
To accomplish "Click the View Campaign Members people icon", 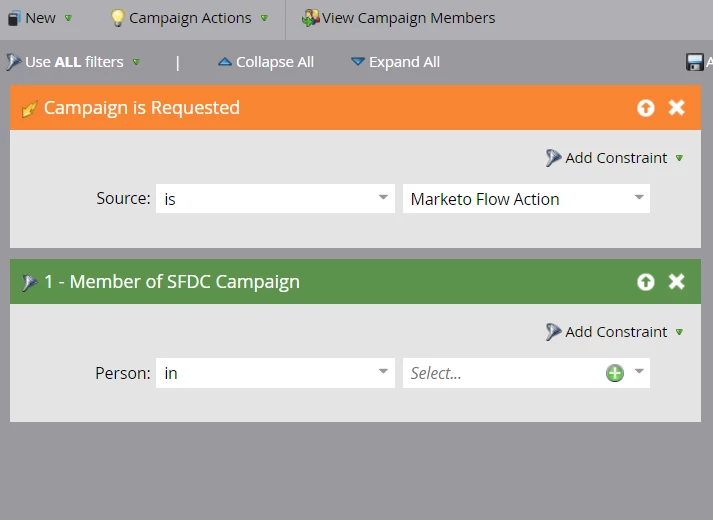I will pos(310,18).
